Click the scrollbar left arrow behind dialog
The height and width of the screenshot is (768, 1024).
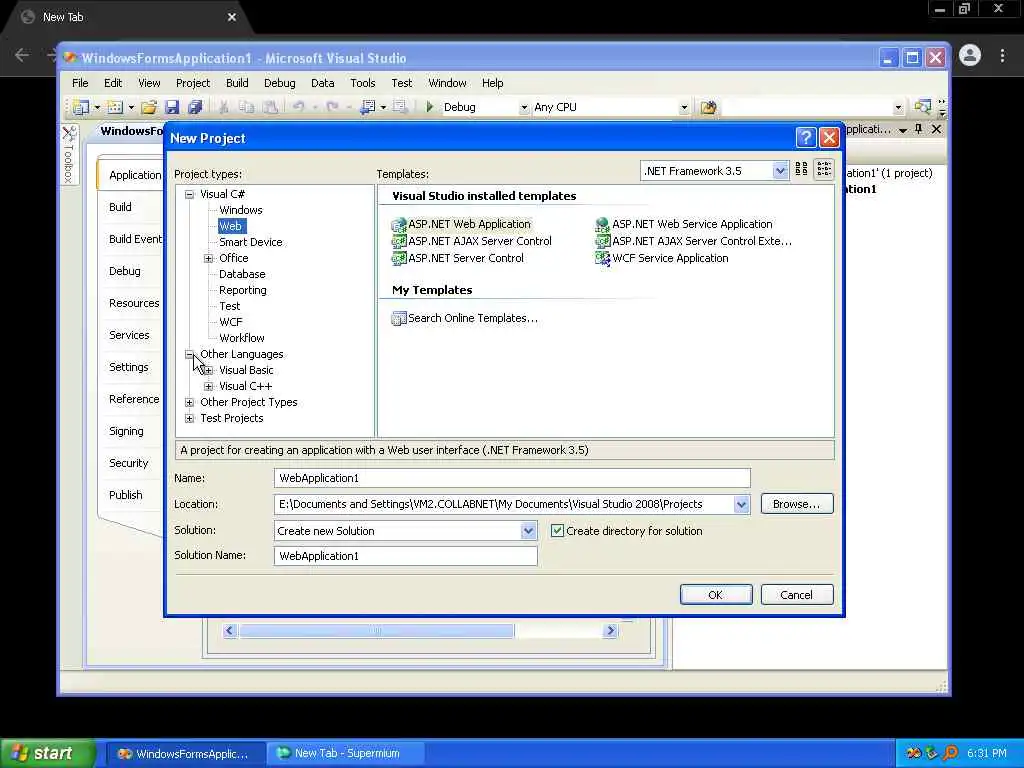point(229,631)
